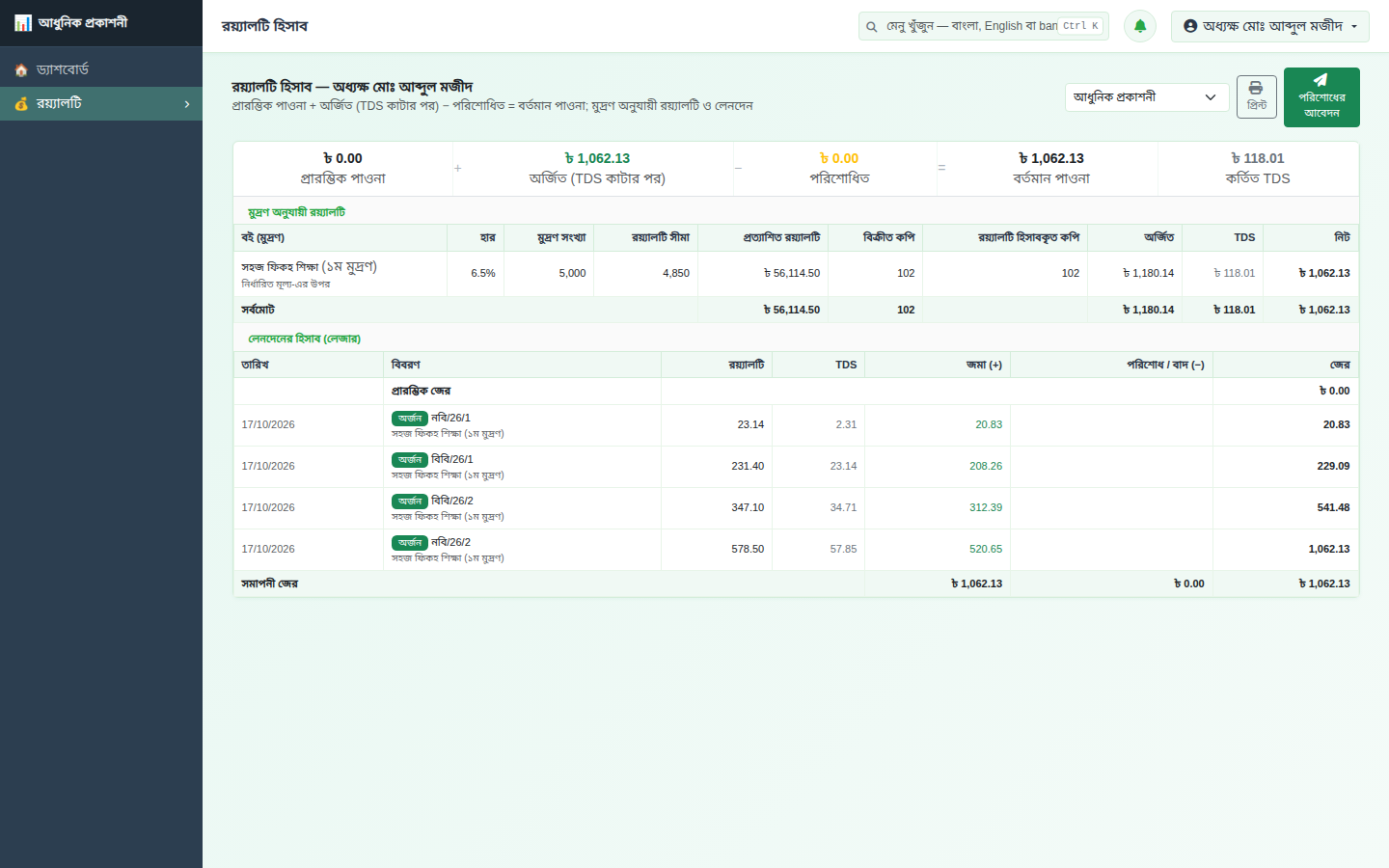
Task: Click the notification bell icon
Action: click(1140, 26)
